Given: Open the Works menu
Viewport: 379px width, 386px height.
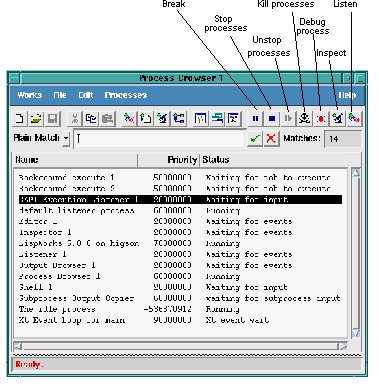Looking at the screenshot, I should (x=29, y=95).
